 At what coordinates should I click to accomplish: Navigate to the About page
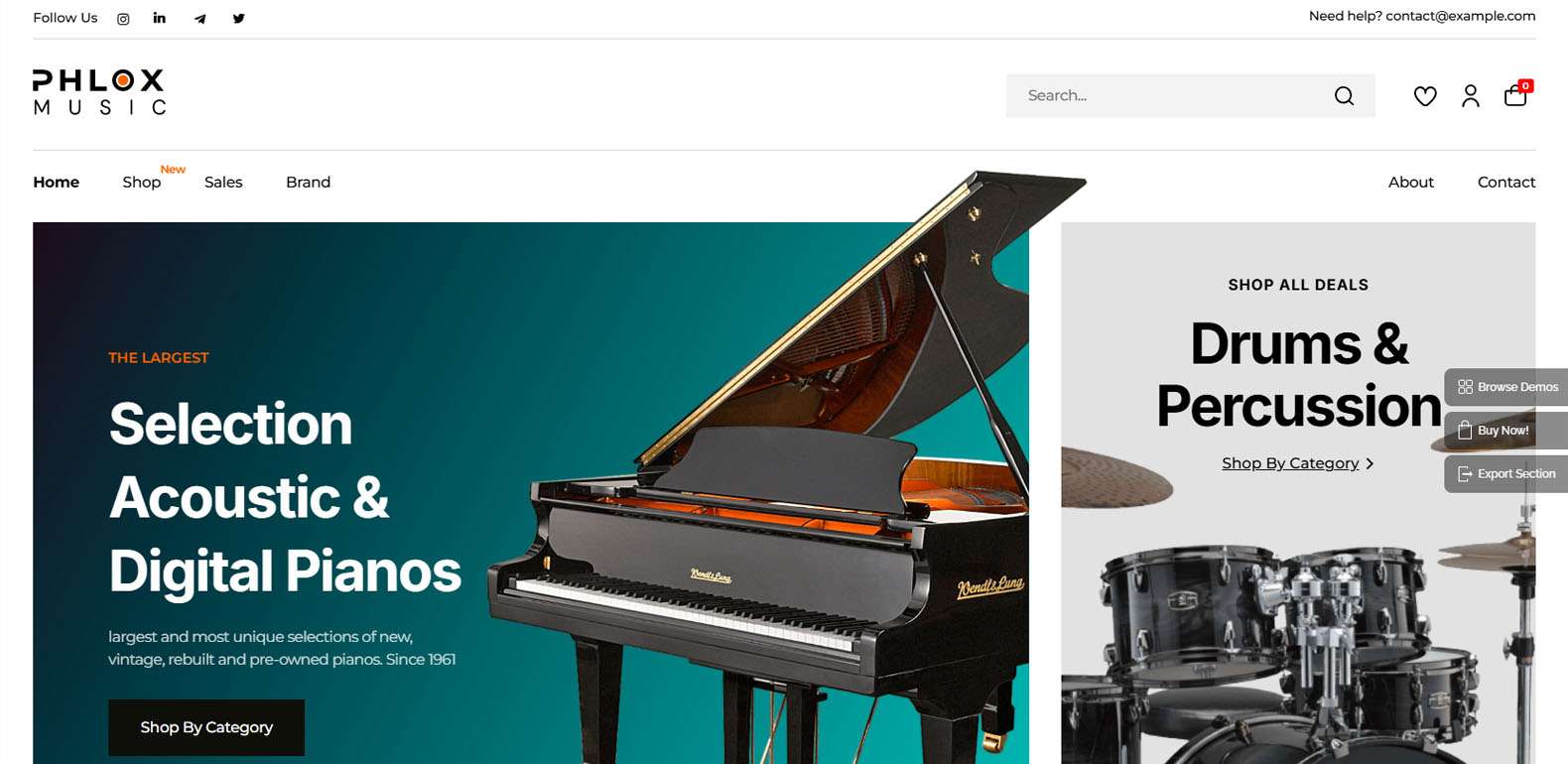click(1410, 182)
